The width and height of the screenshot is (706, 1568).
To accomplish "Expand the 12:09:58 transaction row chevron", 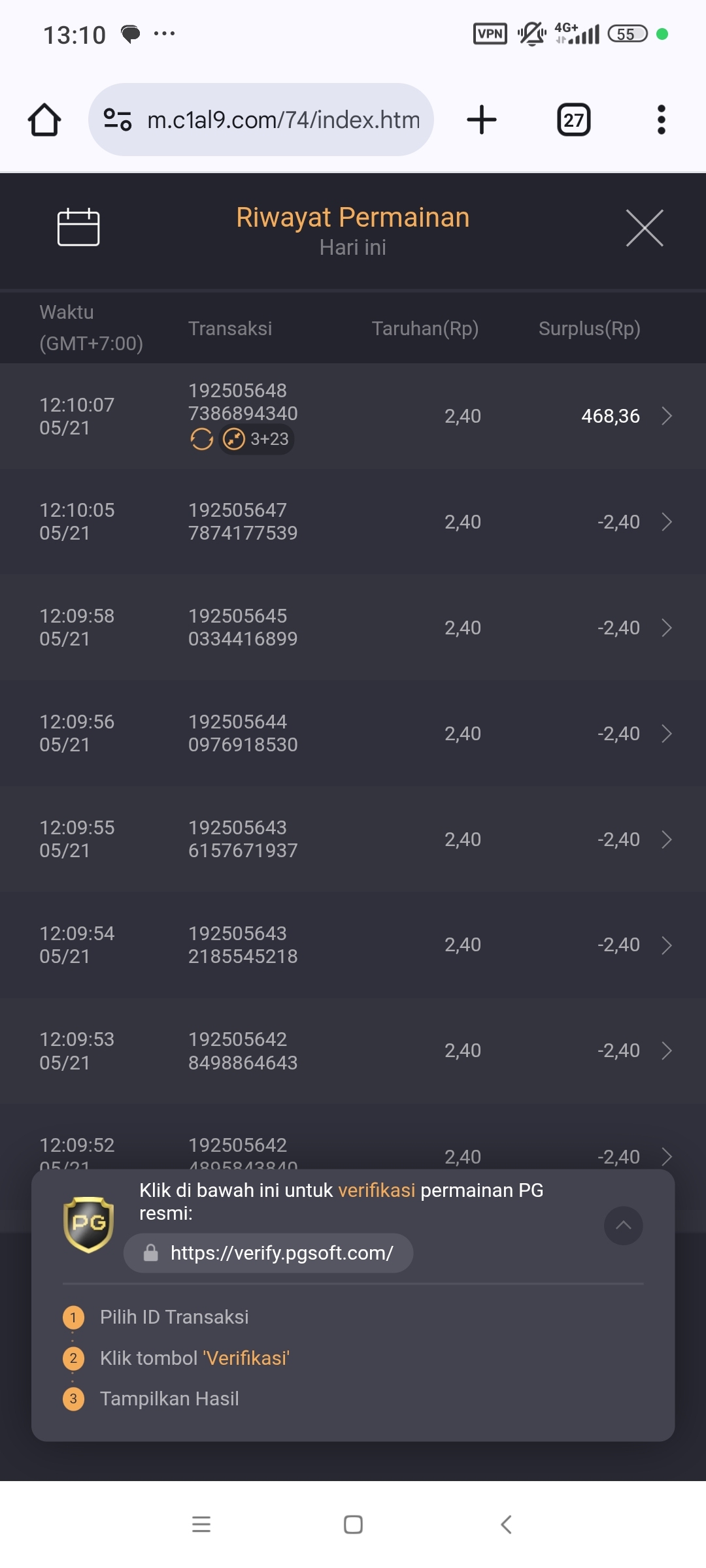I will [x=667, y=628].
